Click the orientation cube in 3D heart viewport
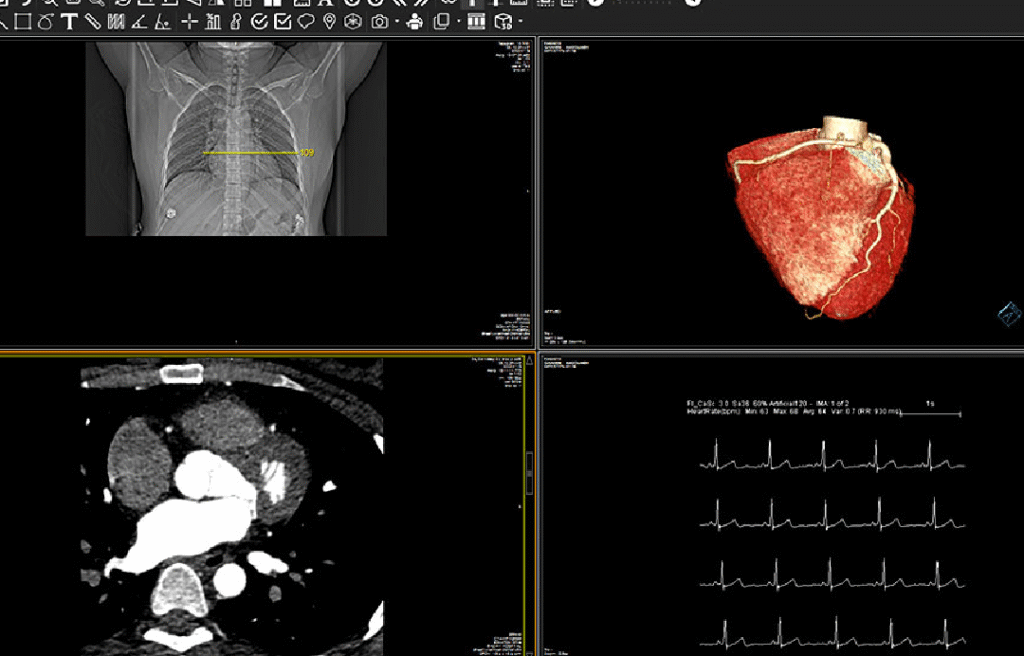 pyautogui.click(x=1010, y=314)
